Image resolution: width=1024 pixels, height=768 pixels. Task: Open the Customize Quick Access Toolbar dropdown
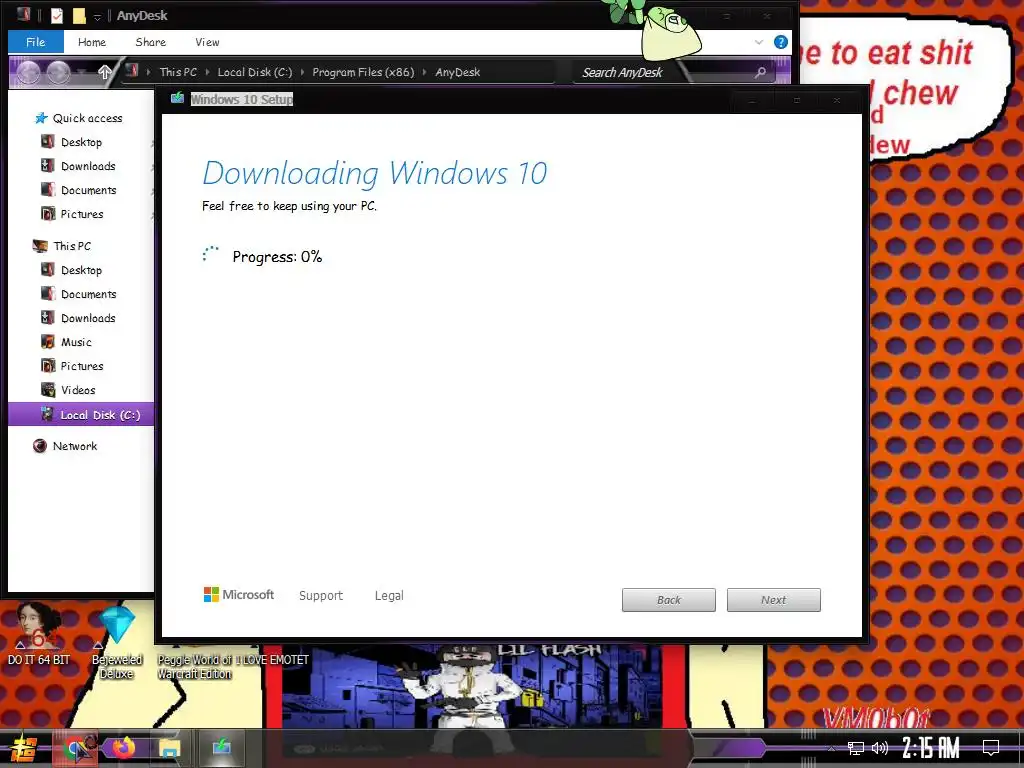tap(97, 16)
